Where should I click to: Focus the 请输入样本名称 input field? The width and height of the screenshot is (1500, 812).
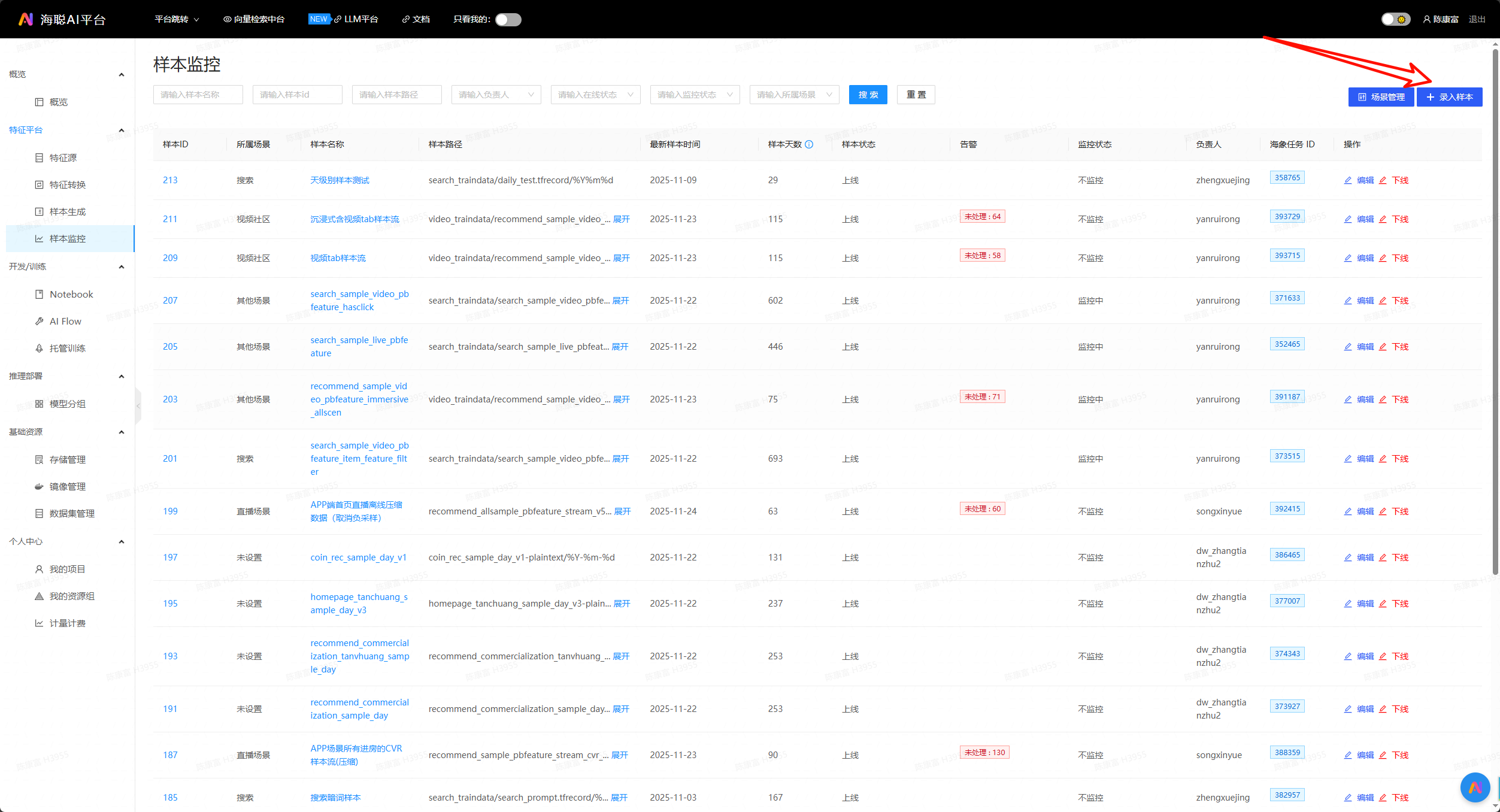(198, 95)
